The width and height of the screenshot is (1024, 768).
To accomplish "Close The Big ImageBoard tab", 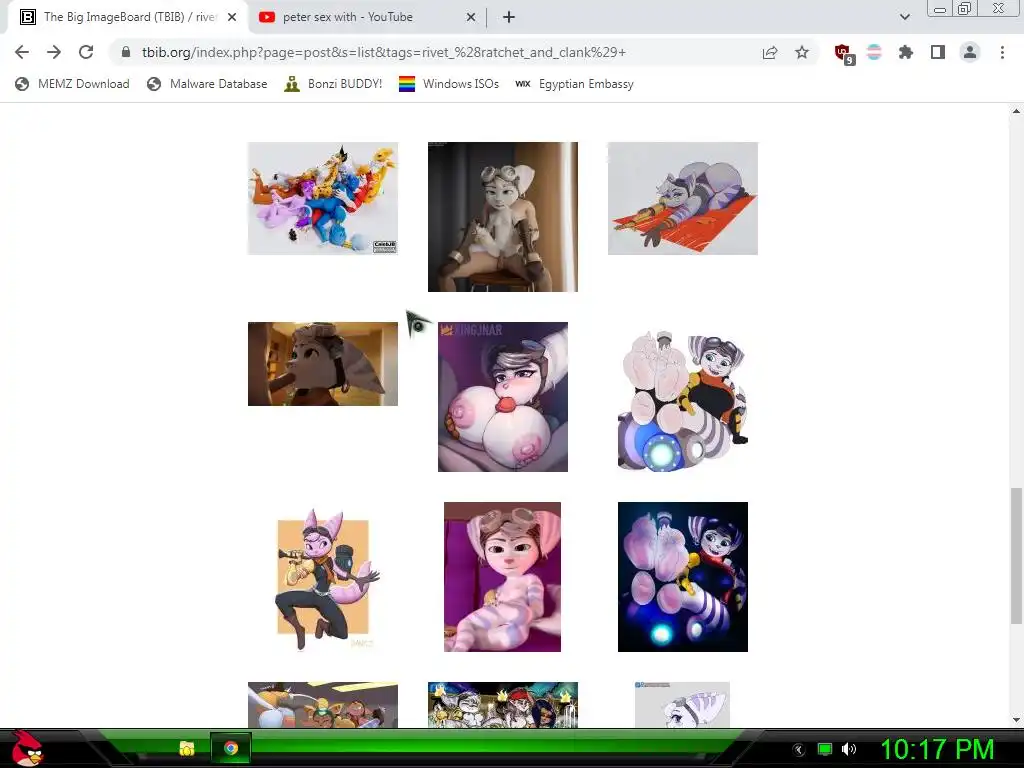I will pos(231,17).
